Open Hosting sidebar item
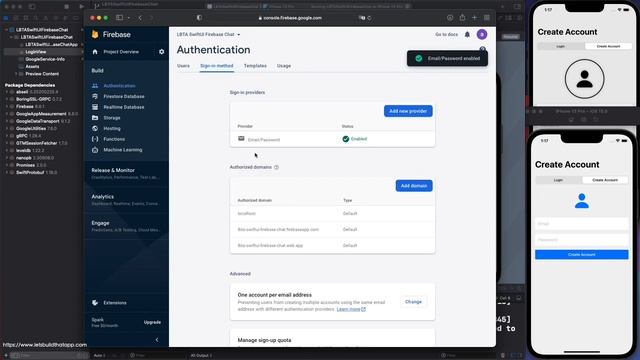Screen dimensions: 640x360 [x=112, y=128]
